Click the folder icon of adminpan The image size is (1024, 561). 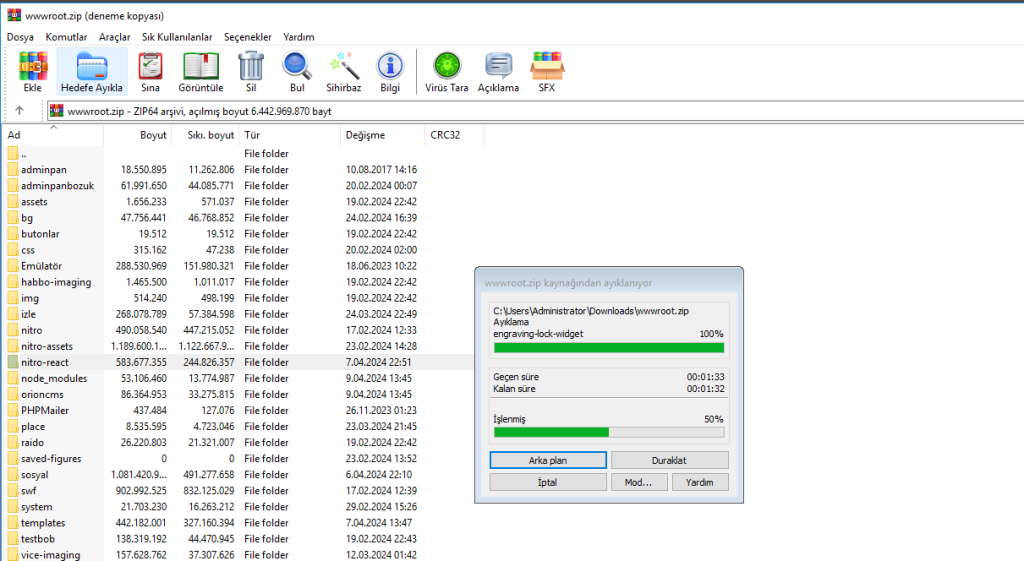[12, 169]
